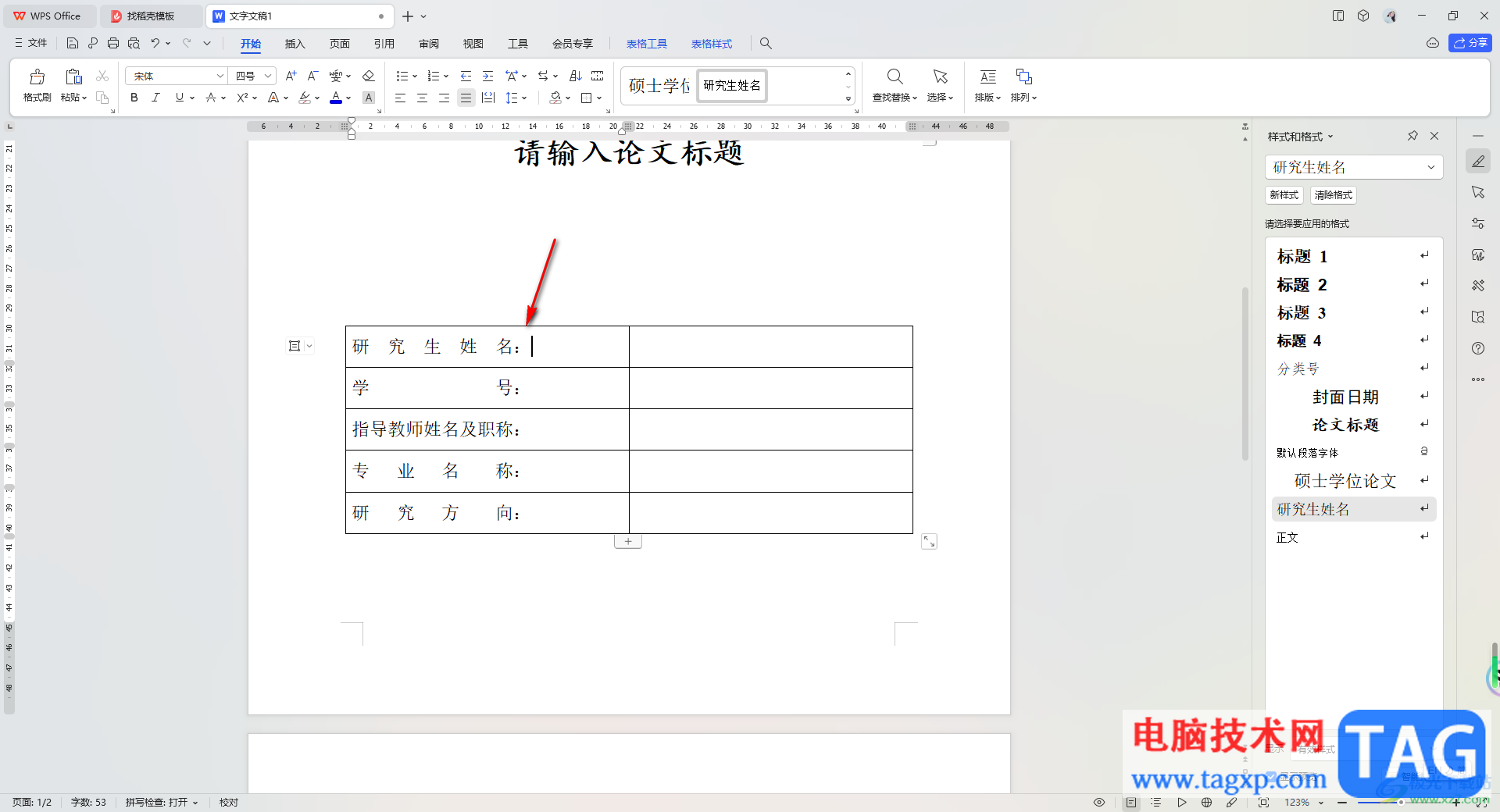
Task: Pin the 样式和格式 panel
Action: (1412, 136)
